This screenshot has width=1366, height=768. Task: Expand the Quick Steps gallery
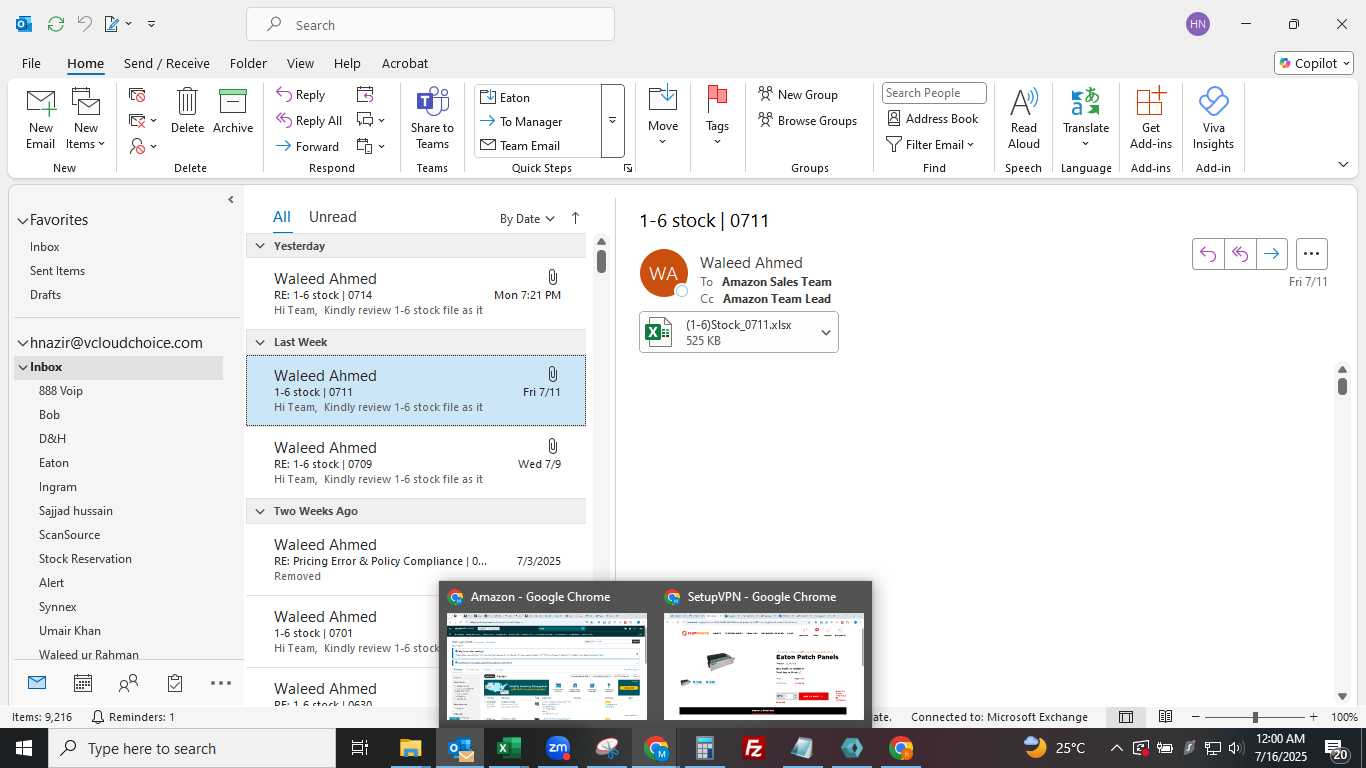612,121
